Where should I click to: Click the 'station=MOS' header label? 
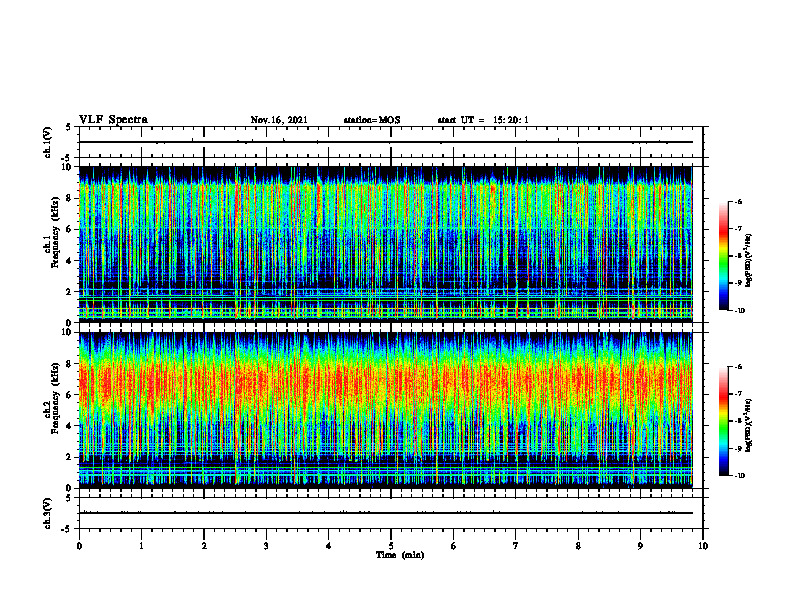tap(372, 120)
